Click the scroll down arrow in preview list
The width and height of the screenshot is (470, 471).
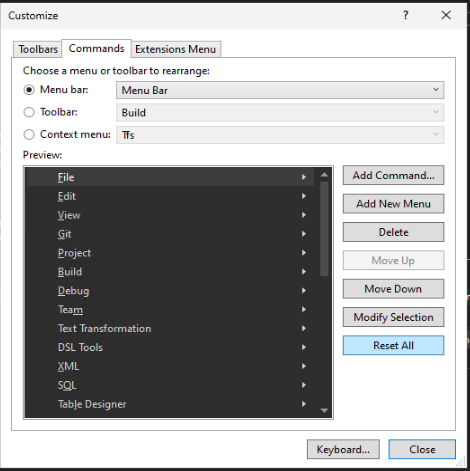pyautogui.click(x=324, y=410)
